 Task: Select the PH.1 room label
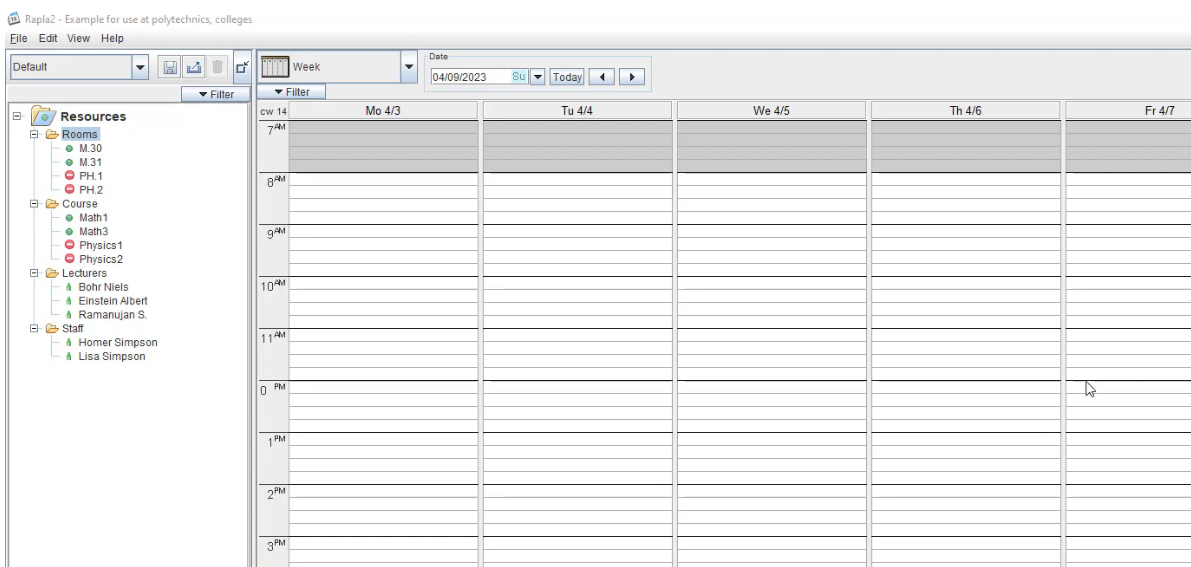tap(90, 176)
